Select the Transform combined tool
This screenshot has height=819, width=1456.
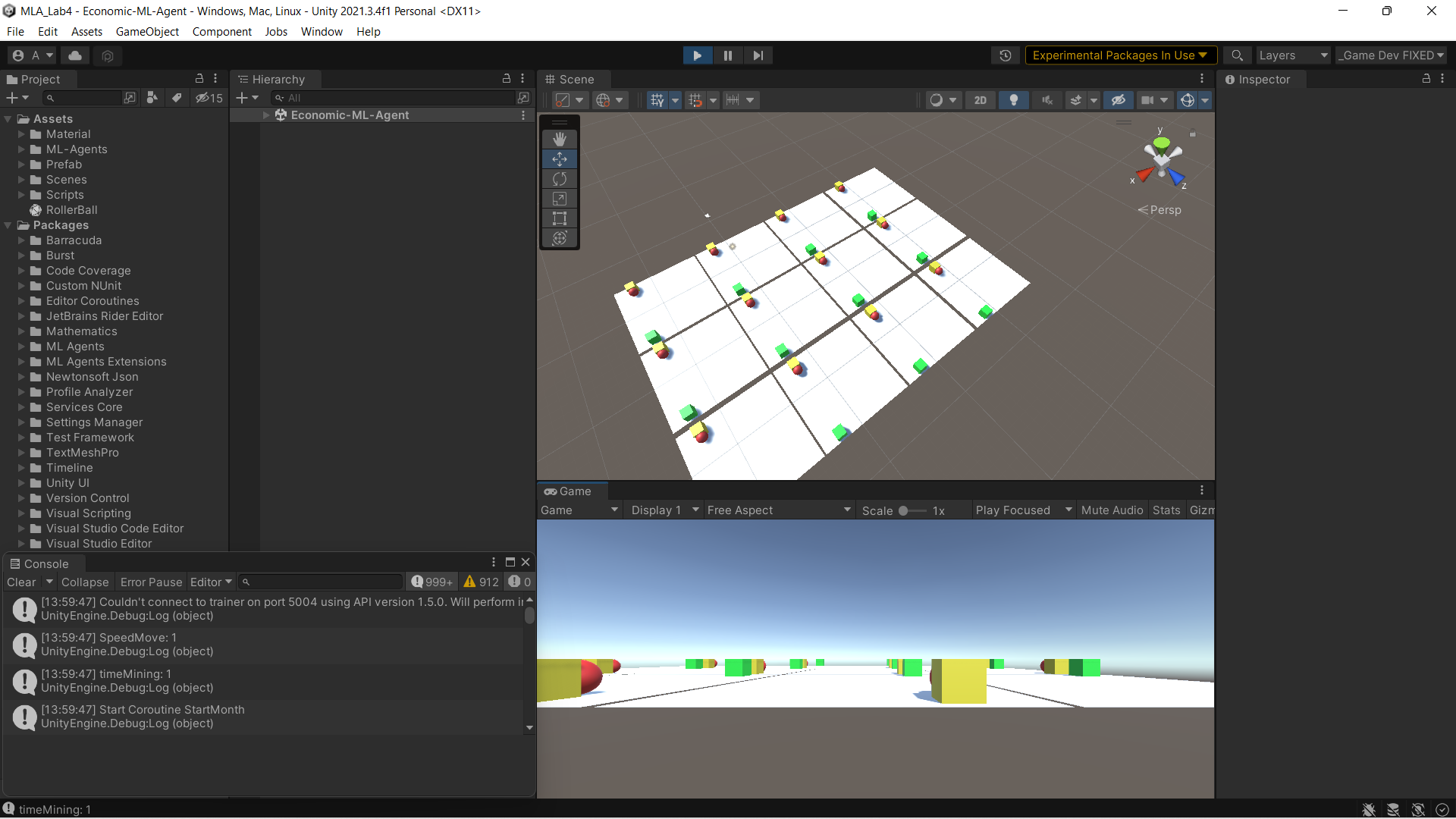(560, 238)
